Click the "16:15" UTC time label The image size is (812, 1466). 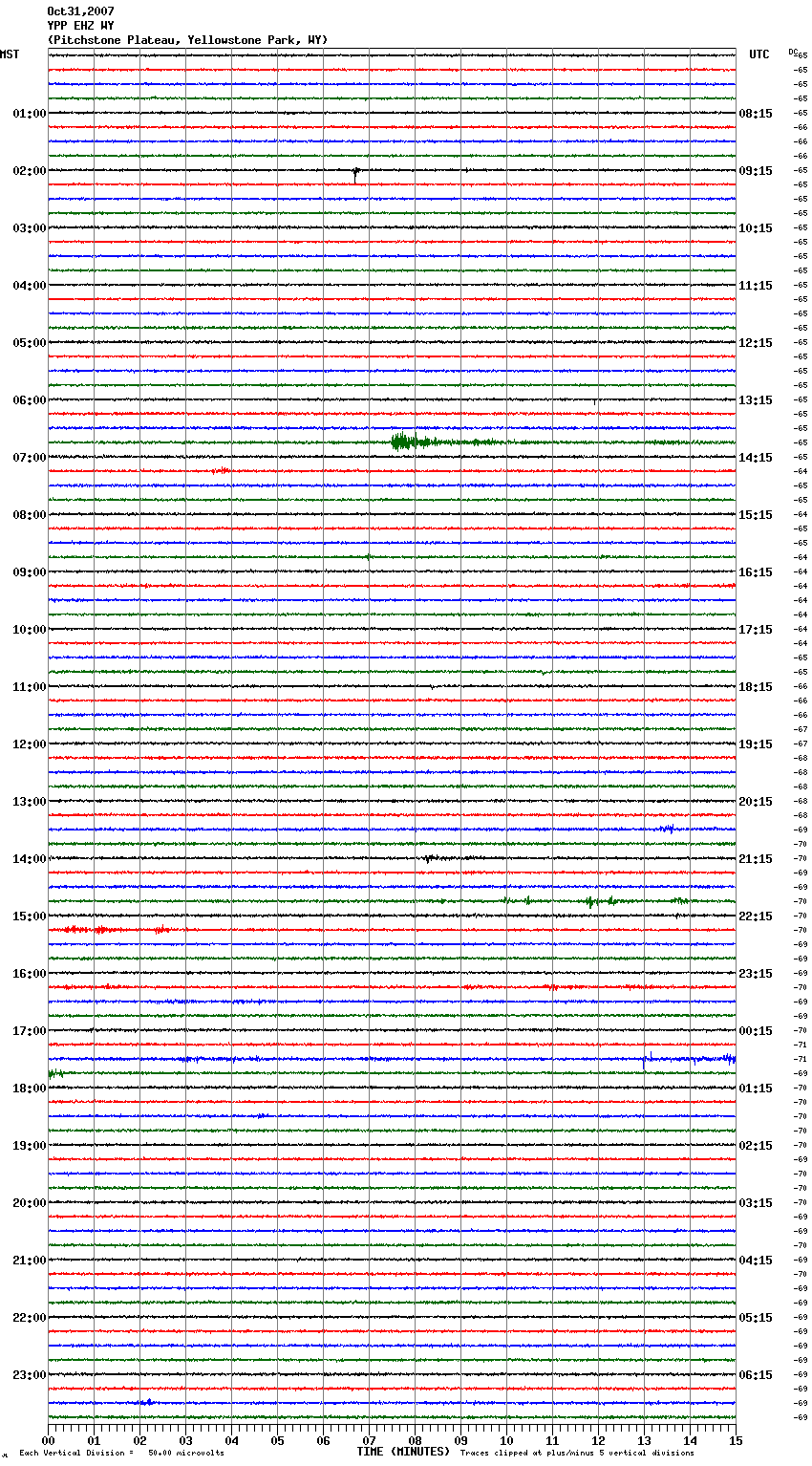(x=756, y=572)
